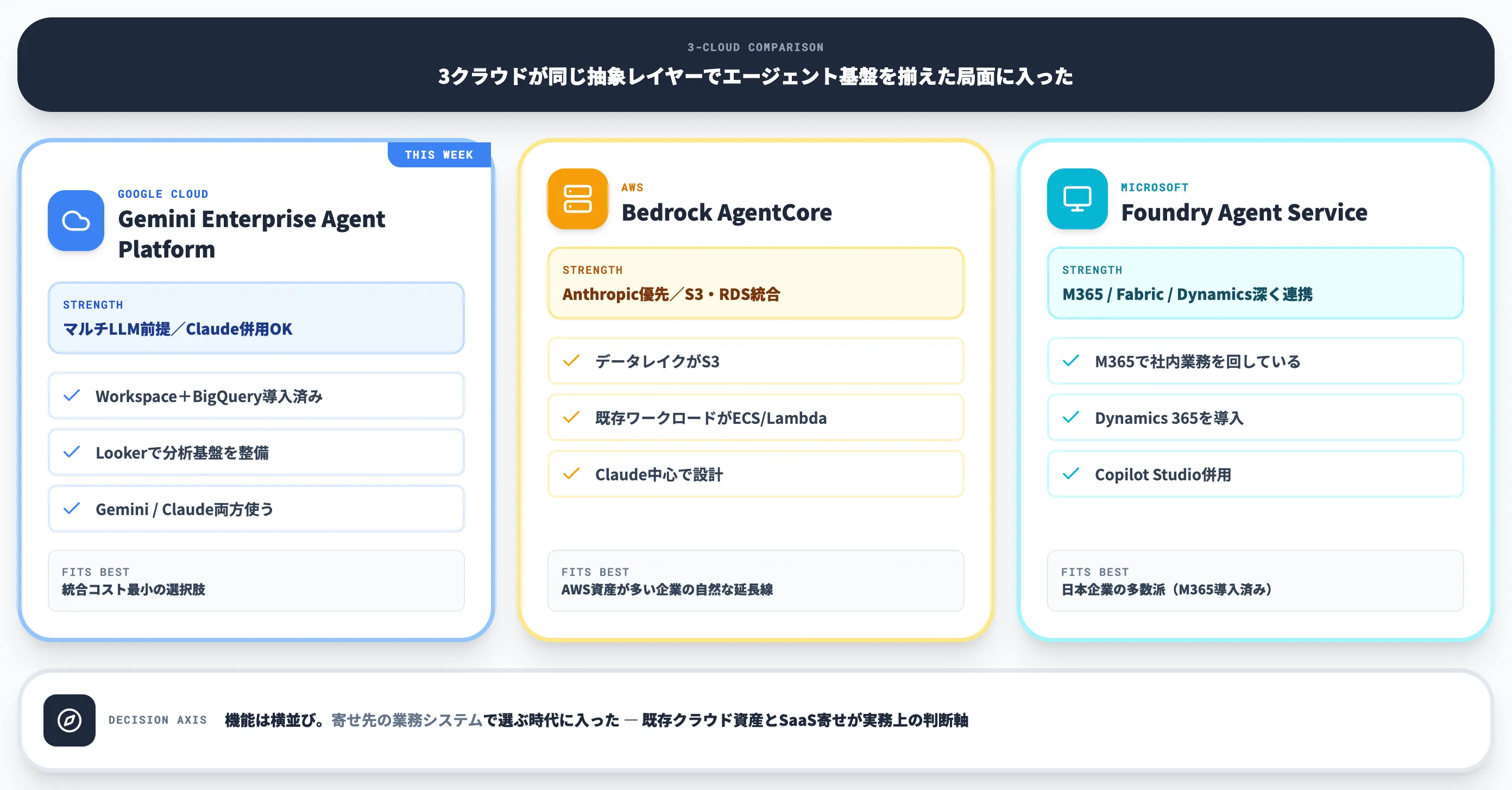Click the checkmark beside Workspace＋BigQuery導入済み

[x=72, y=396]
